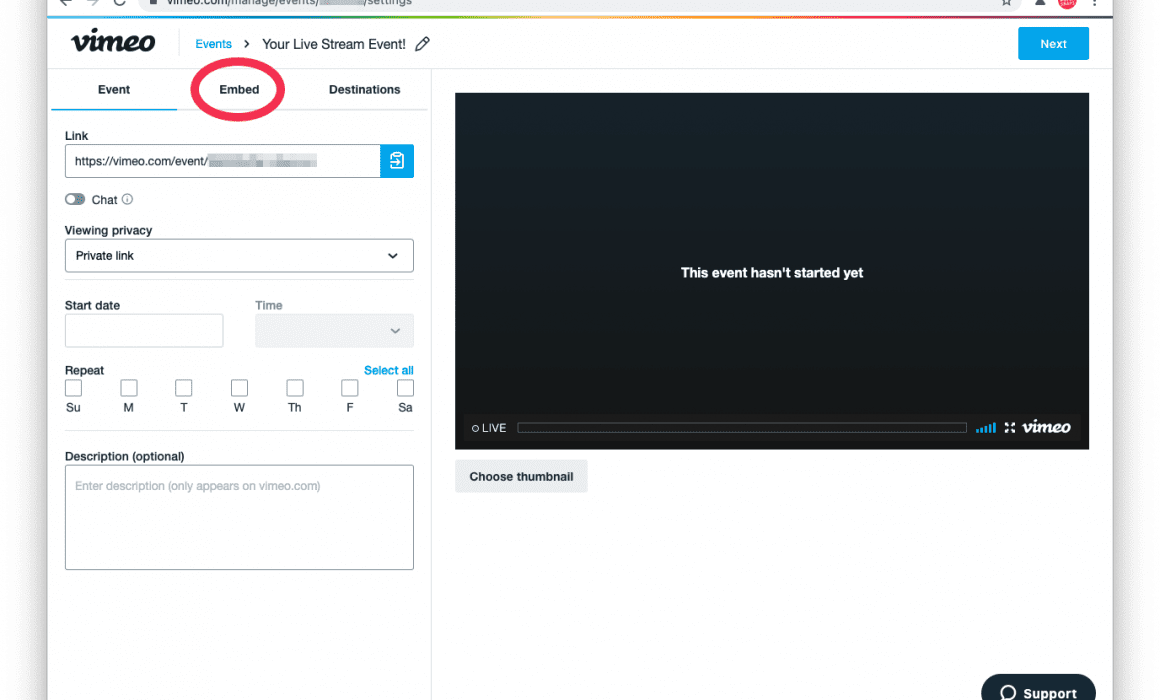The height and width of the screenshot is (700, 1160).
Task: Click the player progress bar
Action: pos(742,428)
